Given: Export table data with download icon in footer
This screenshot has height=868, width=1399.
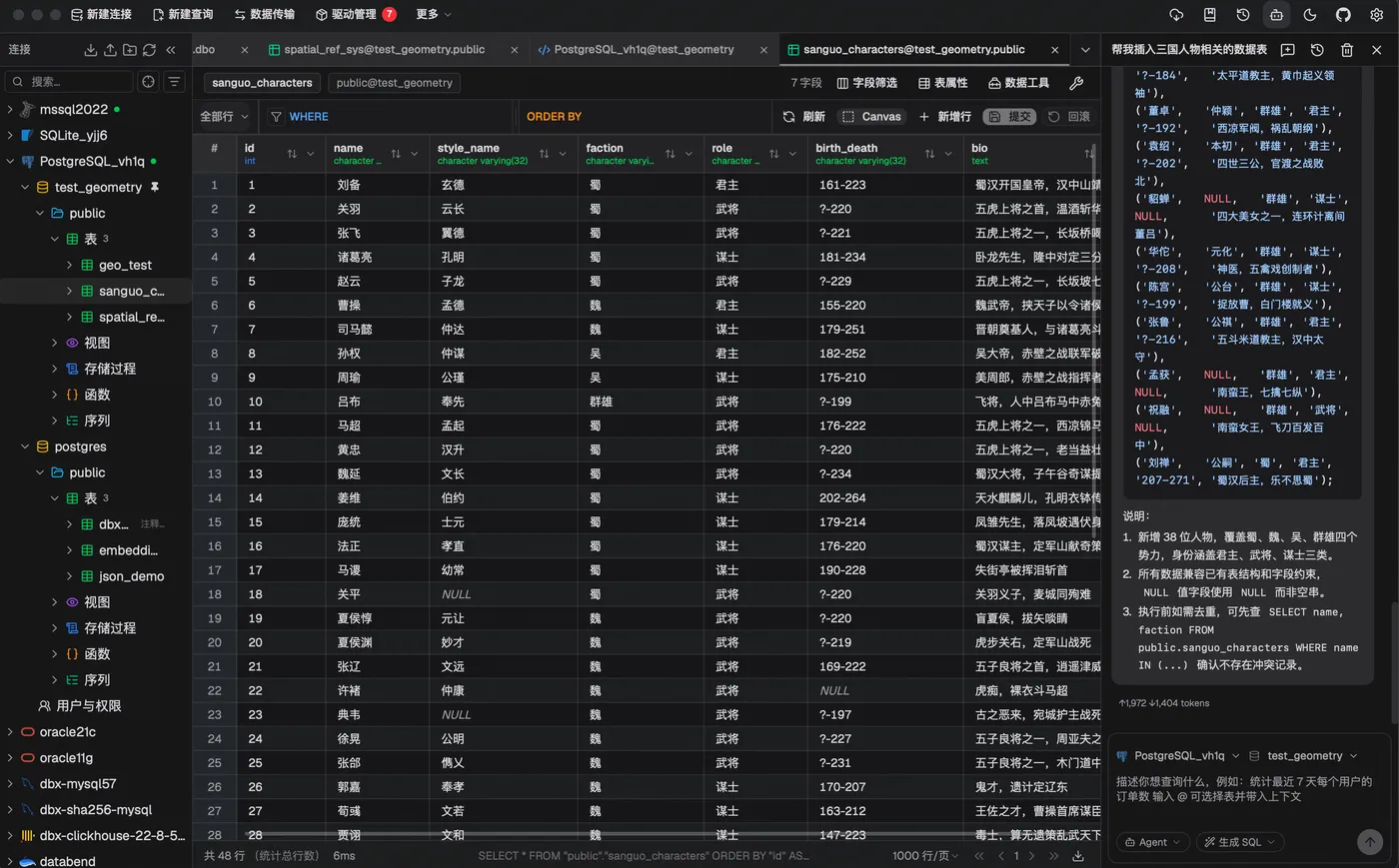Looking at the screenshot, I should pos(1078,856).
